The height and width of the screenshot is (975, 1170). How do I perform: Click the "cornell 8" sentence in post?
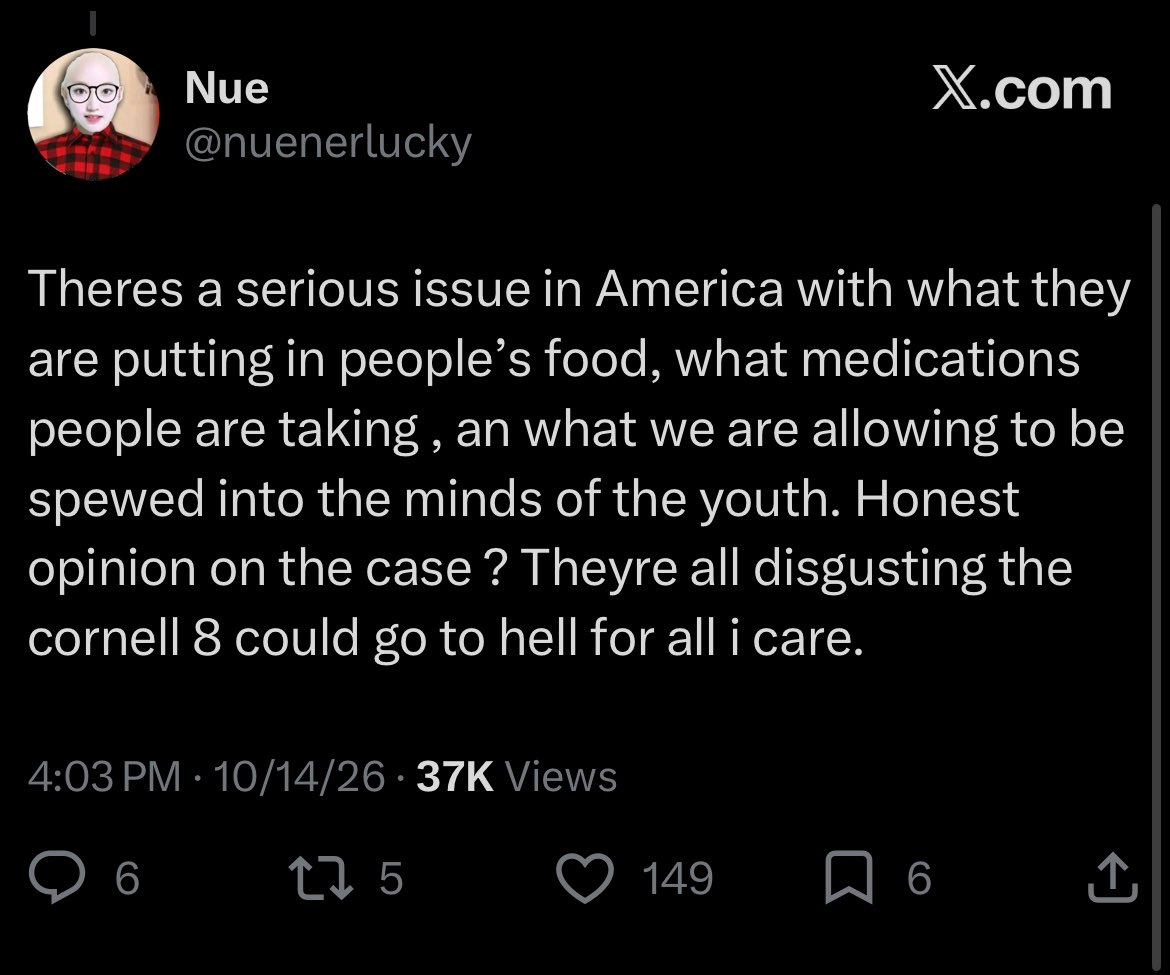(445, 639)
